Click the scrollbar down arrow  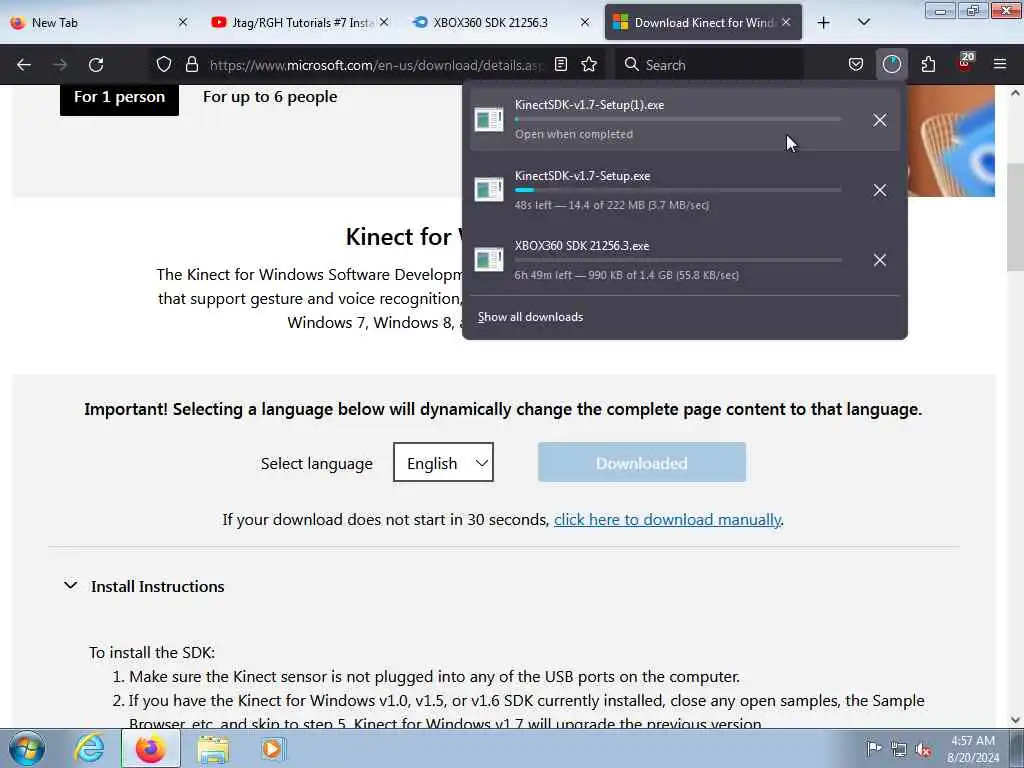tap(1015, 720)
